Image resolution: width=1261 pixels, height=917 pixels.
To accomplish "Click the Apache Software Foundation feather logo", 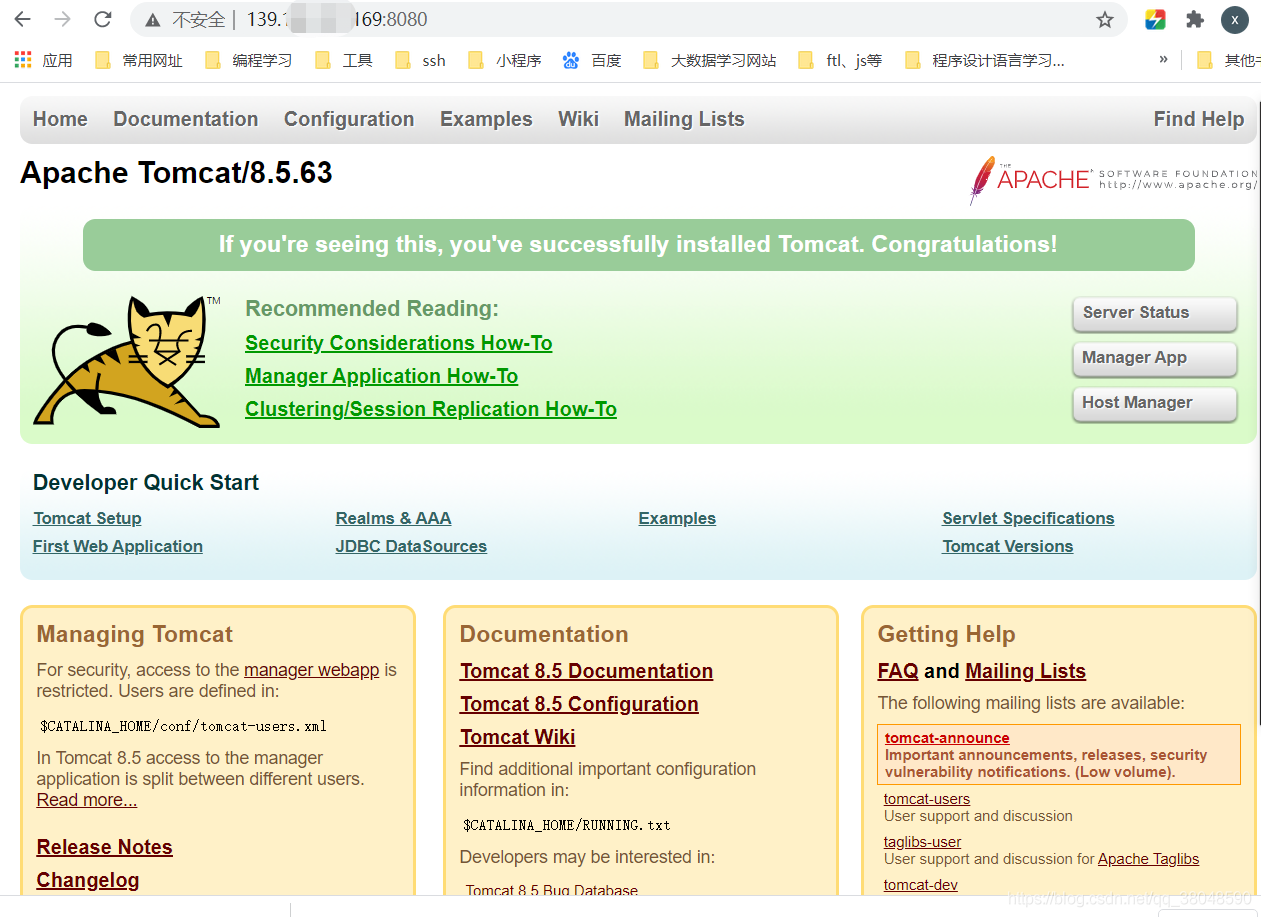I will pos(1112,180).
